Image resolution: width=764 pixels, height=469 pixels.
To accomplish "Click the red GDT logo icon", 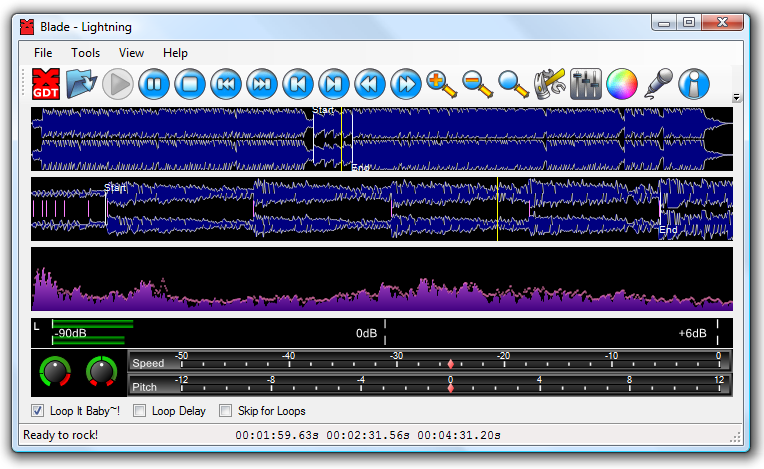I will [46, 84].
